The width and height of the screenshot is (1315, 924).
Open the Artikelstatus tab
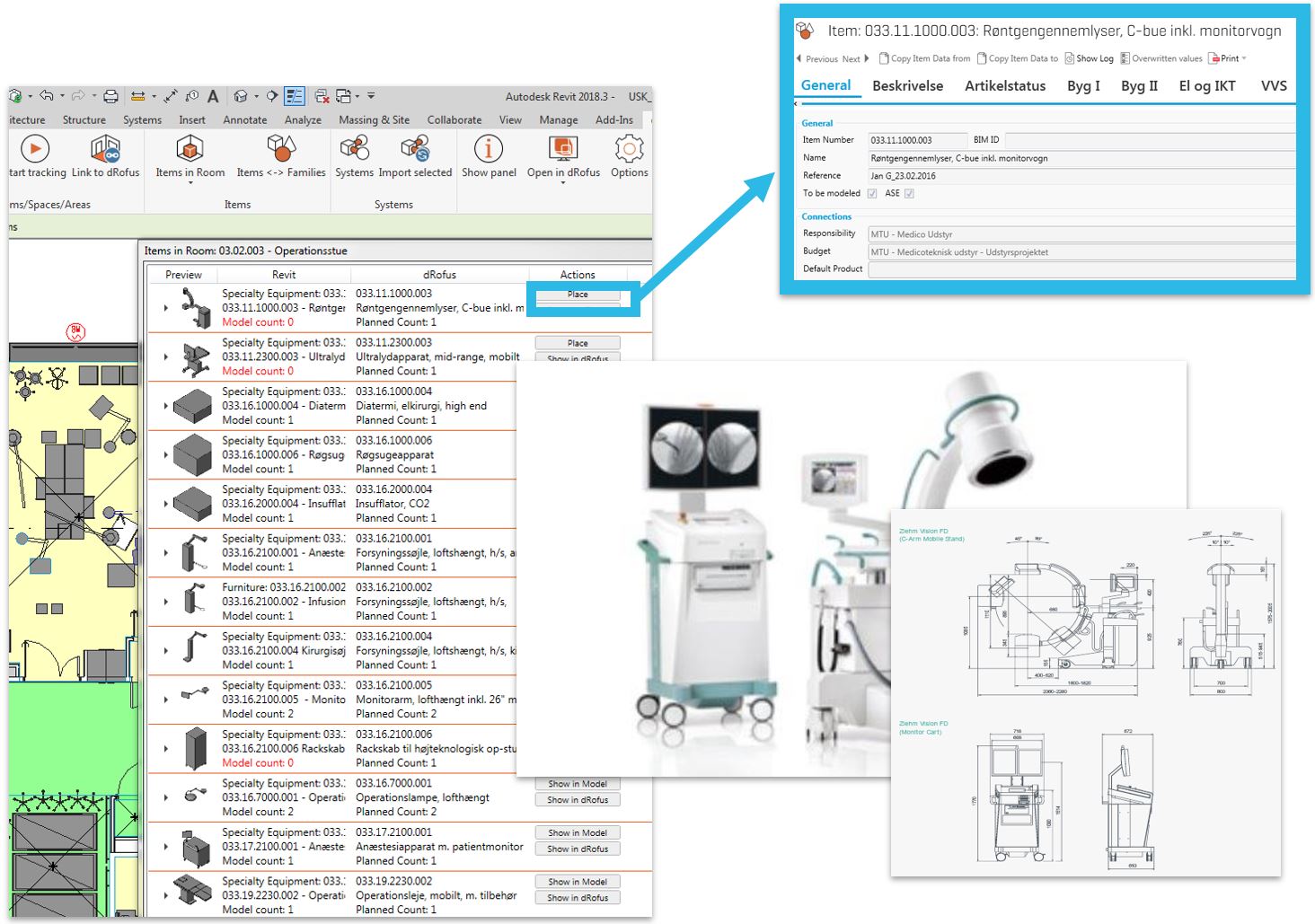[1005, 86]
